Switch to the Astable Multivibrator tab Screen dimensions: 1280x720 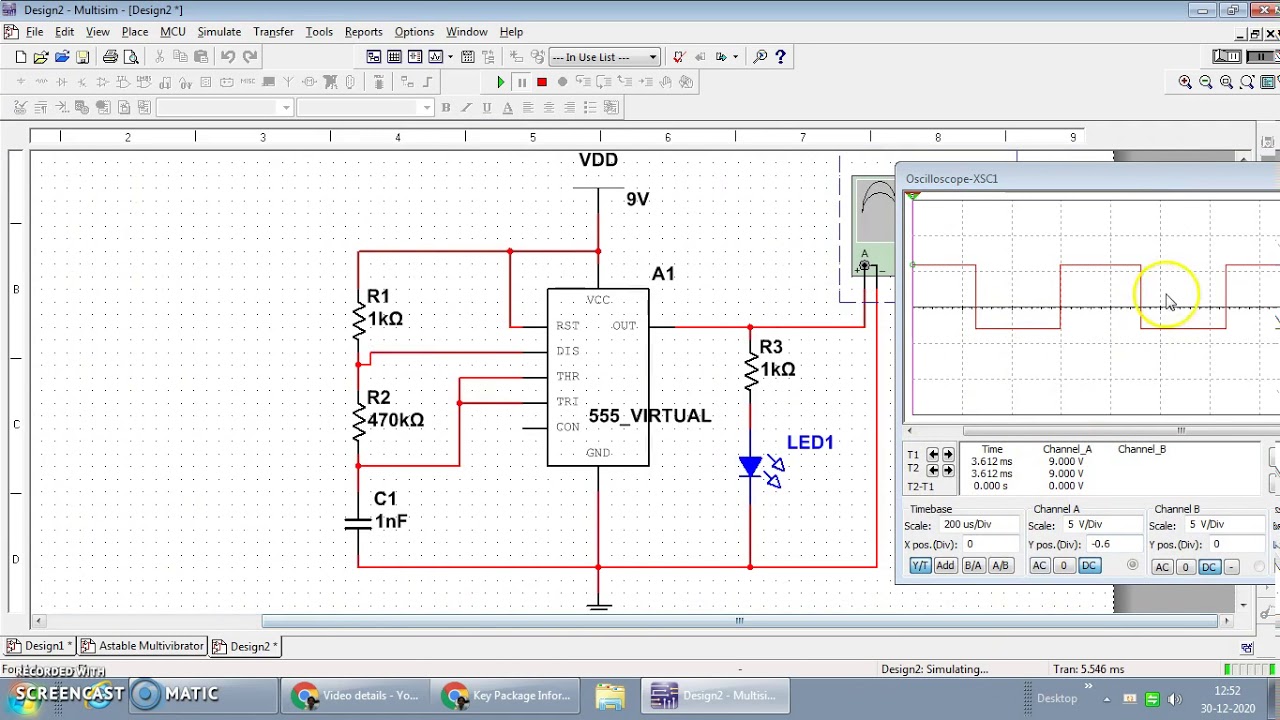pos(142,646)
